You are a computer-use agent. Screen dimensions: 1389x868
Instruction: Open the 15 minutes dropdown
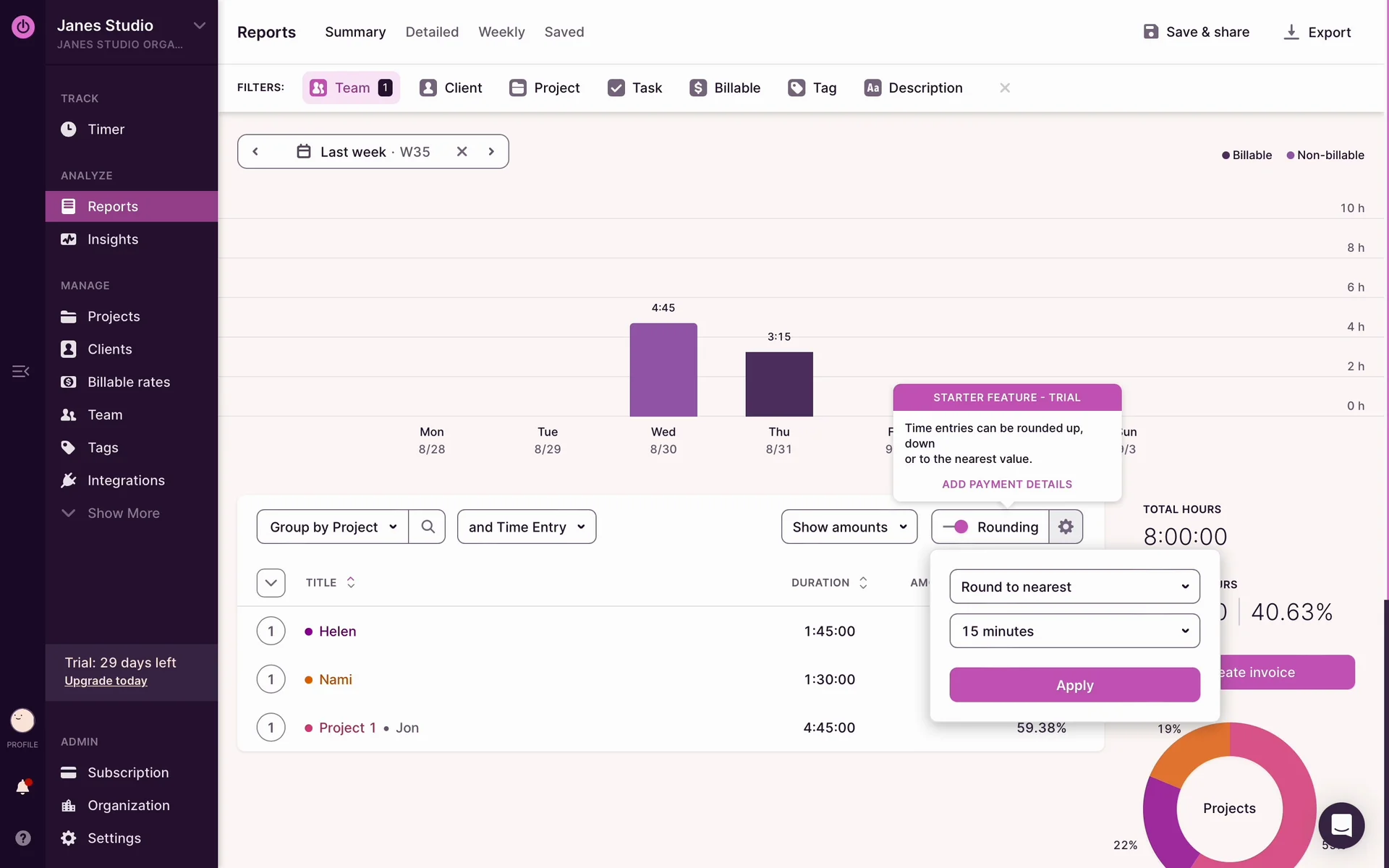[x=1074, y=631]
